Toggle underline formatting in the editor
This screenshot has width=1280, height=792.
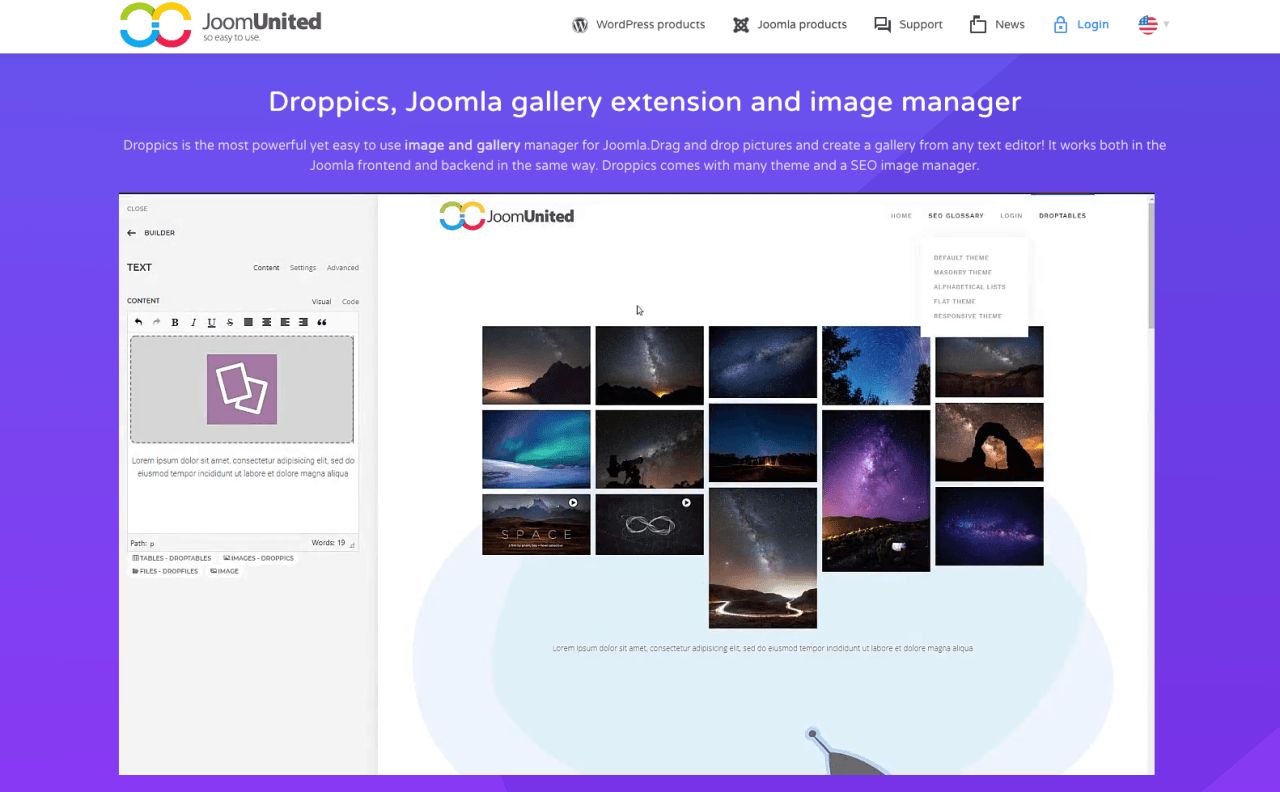click(x=211, y=322)
